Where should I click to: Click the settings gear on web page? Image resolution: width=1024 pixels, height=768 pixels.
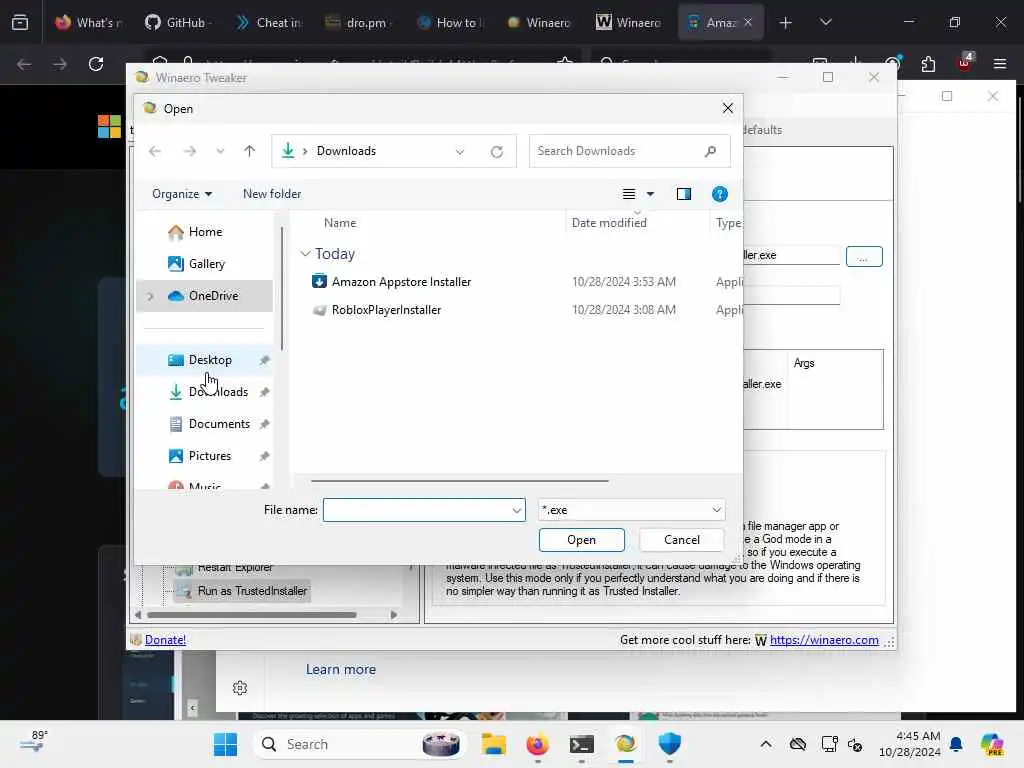click(240, 688)
